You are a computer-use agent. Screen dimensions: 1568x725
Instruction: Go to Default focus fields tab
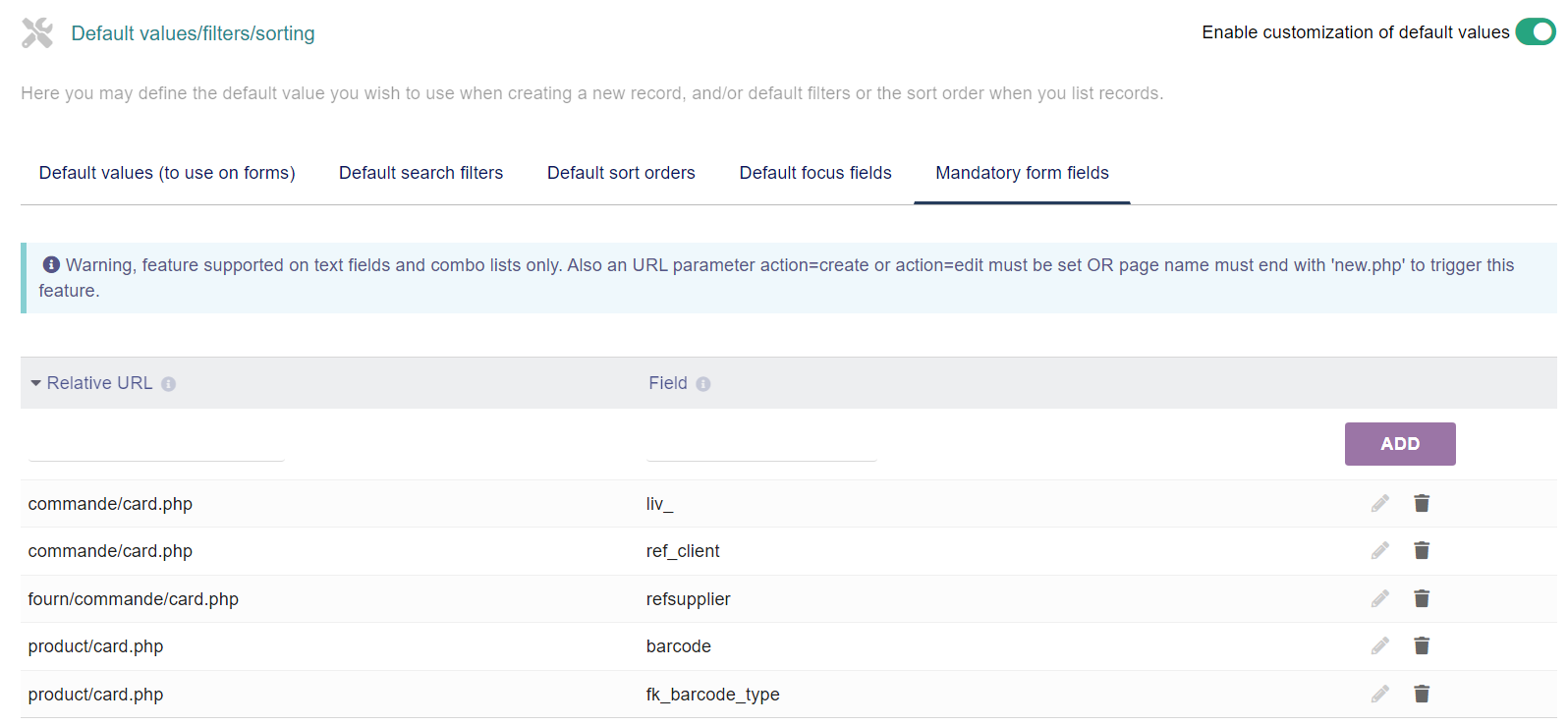click(x=815, y=173)
